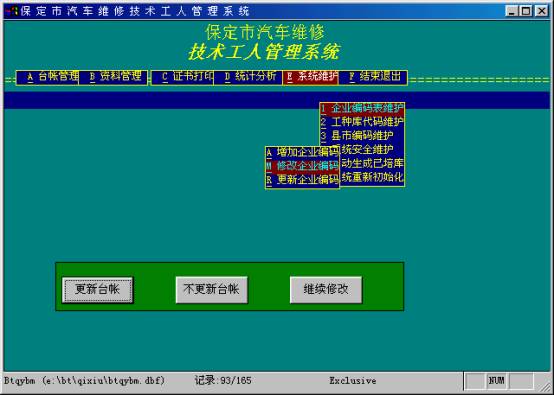The image size is (554, 395).
Task: Click the F 结束退出 menu
Action: pyautogui.click(x=373, y=77)
